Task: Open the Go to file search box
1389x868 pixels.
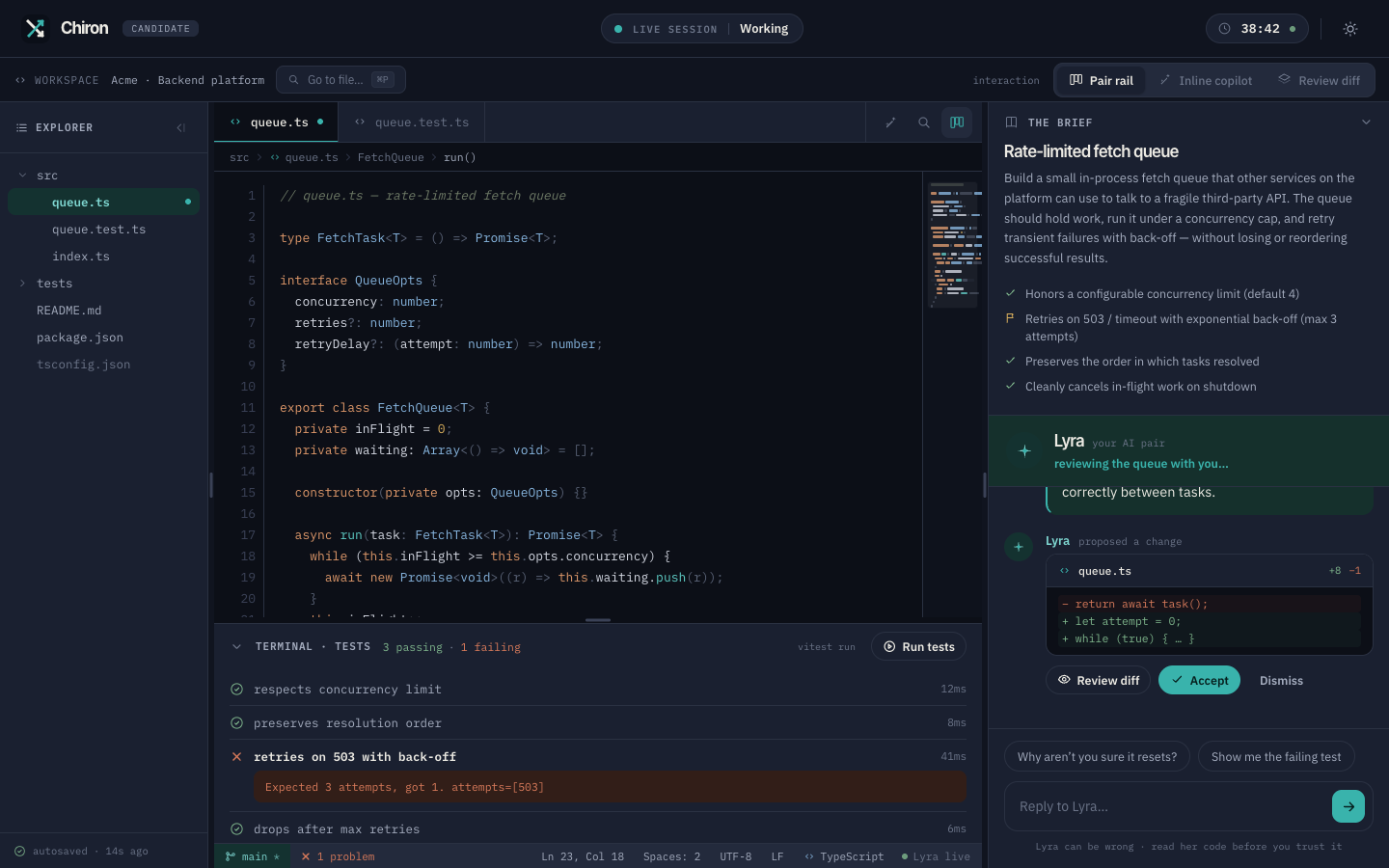Action: point(340,80)
